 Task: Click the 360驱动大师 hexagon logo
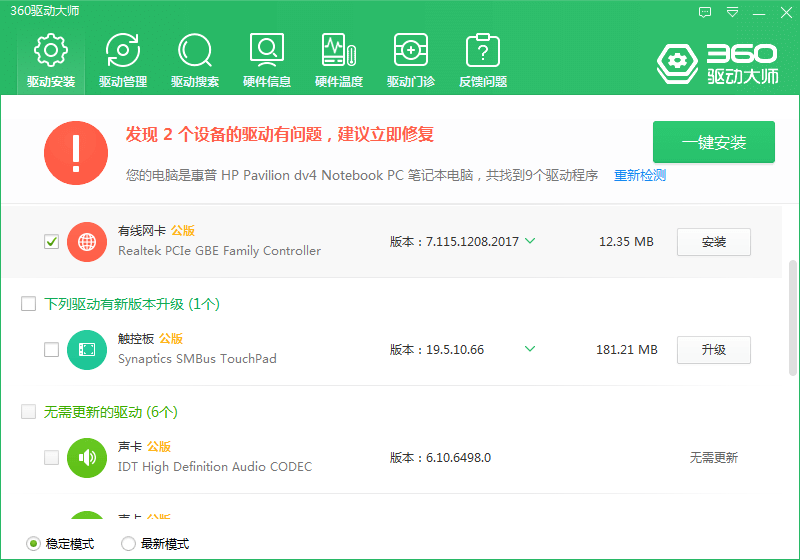click(677, 63)
